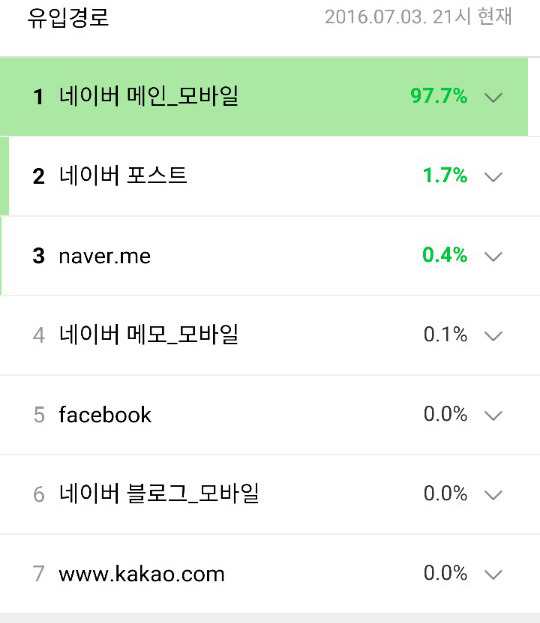Expand the 네이버 블로그_모바일 row chevron

pyautogui.click(x=493, y=495)
